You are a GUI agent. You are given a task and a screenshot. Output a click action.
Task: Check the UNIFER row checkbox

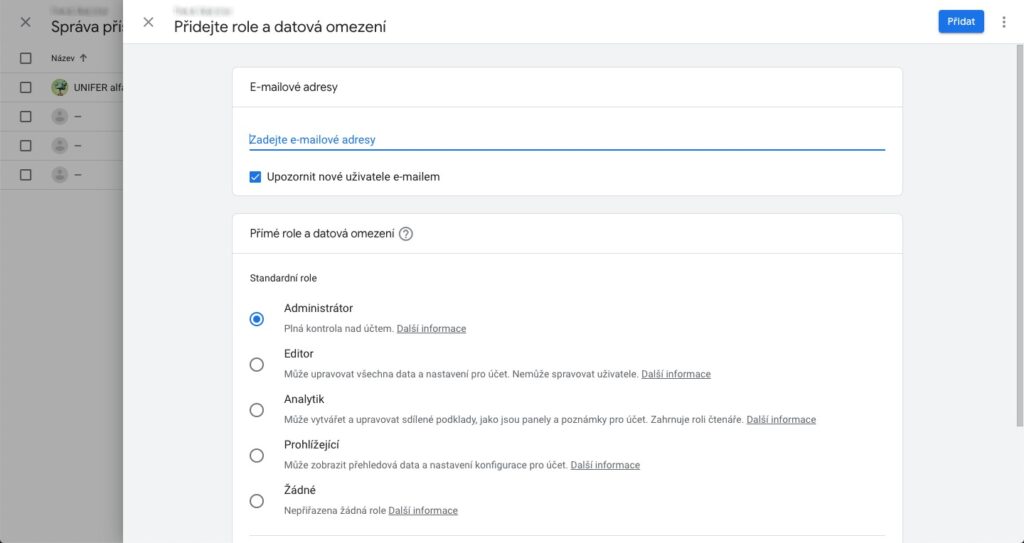(x=26, y=87)
